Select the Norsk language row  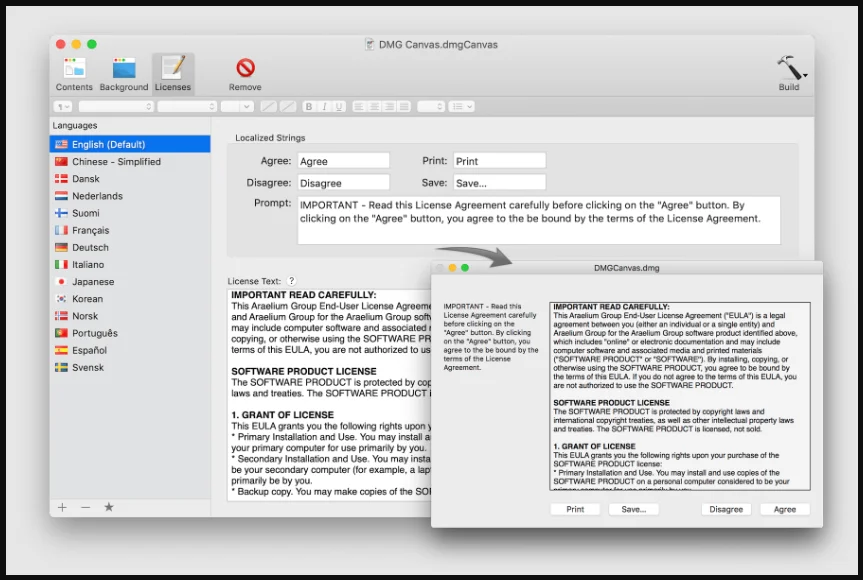tap(130, 316)
